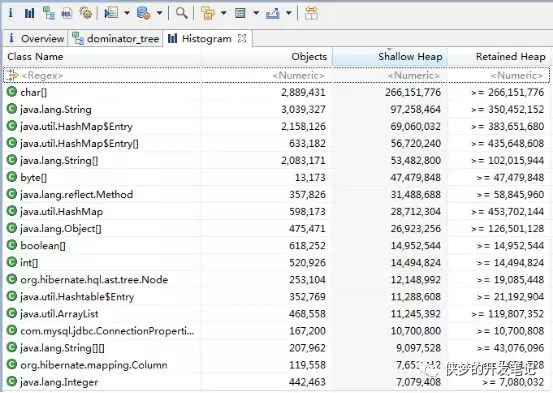Click retained heap value >= 453,702,144
553x393 pixels.
coord(508,212)
